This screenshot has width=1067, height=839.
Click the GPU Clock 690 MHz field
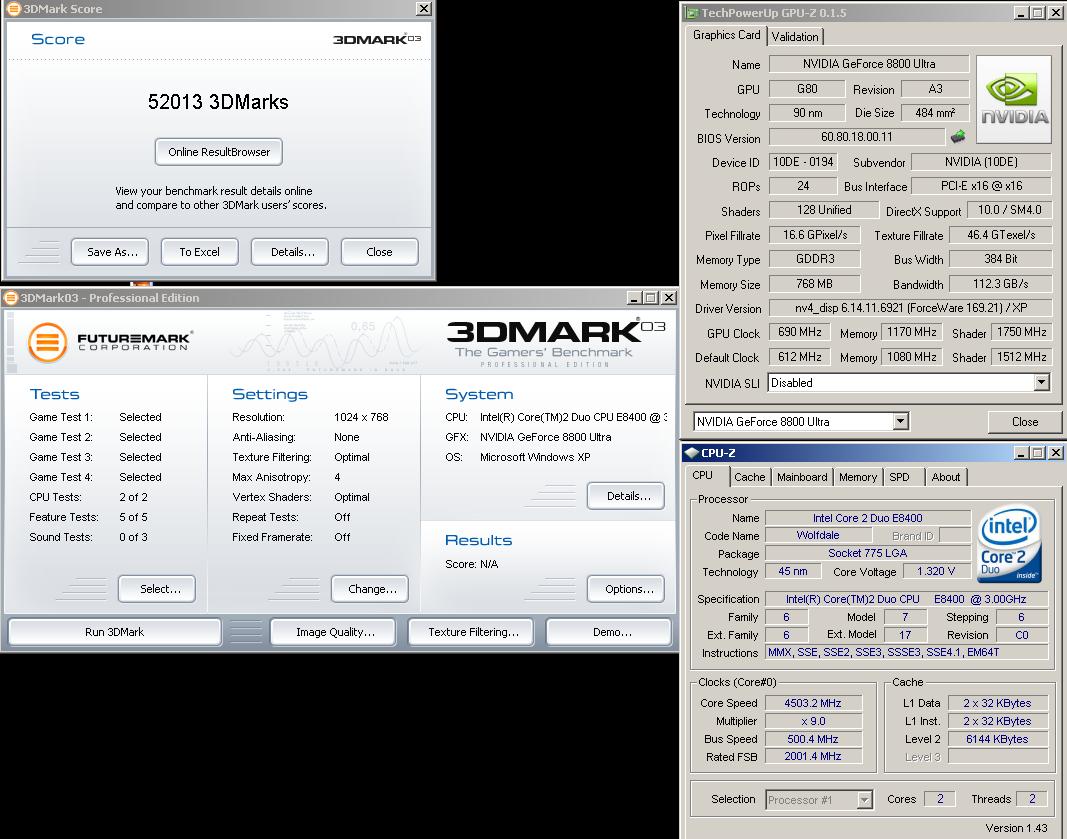[800, 332]
